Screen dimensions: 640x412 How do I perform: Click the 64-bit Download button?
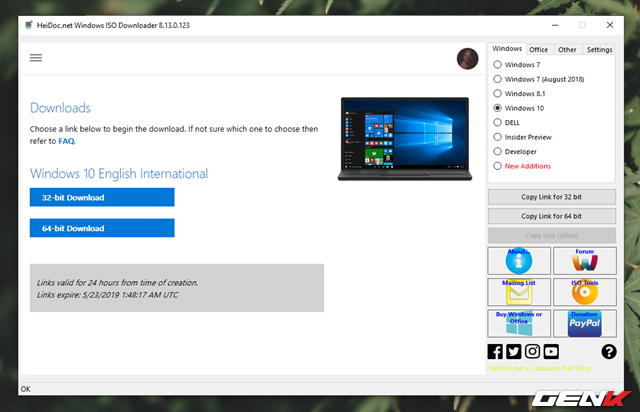tap(102, 228)
